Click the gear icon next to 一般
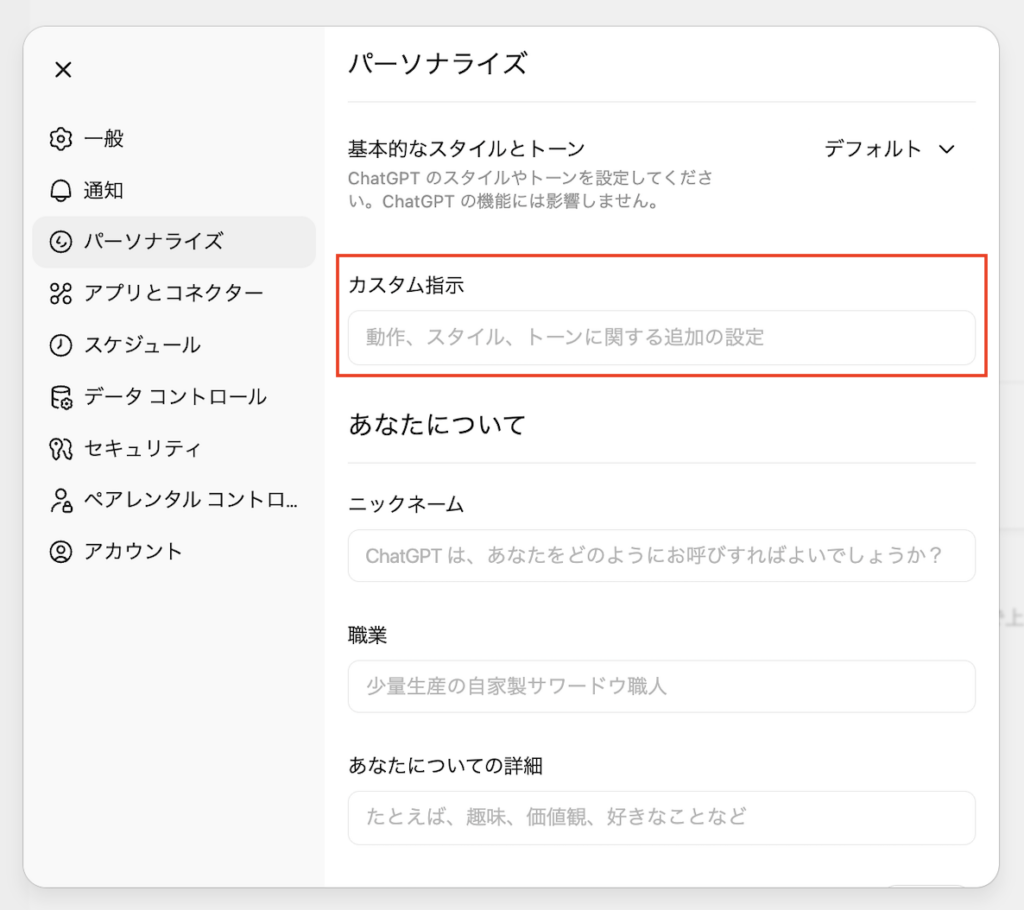The width and height of the screenshot is (1024, 910). [x=61, y=139]
